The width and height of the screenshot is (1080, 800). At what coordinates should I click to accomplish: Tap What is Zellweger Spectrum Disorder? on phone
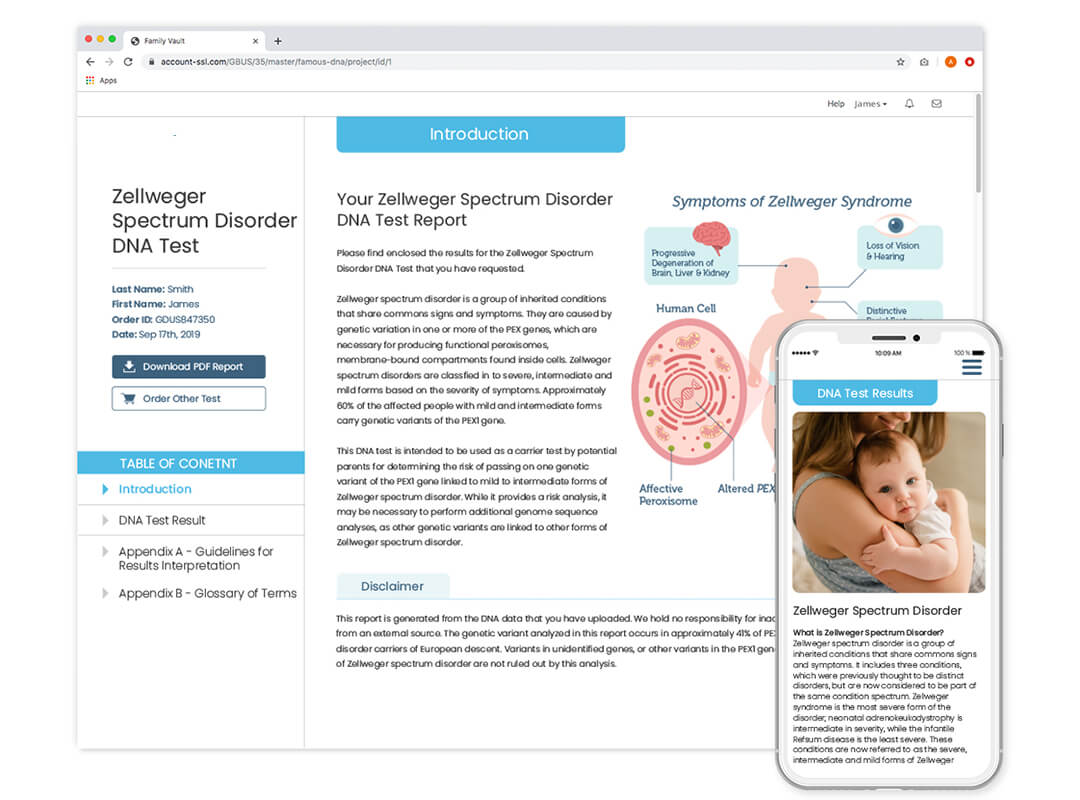pyautogui.click(x=868, y=633)
